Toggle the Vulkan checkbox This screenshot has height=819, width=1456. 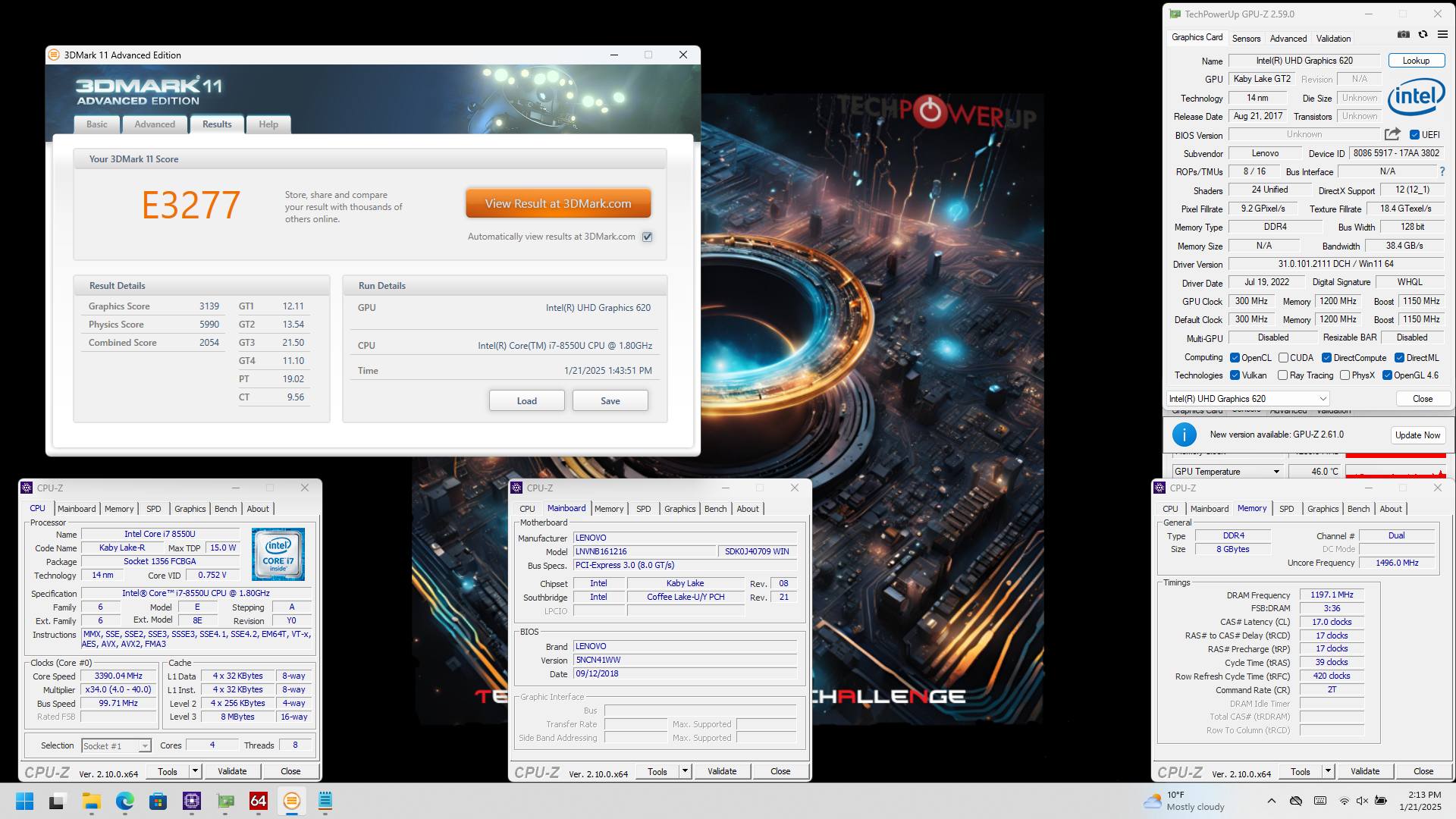click(x=1235, y=375)
